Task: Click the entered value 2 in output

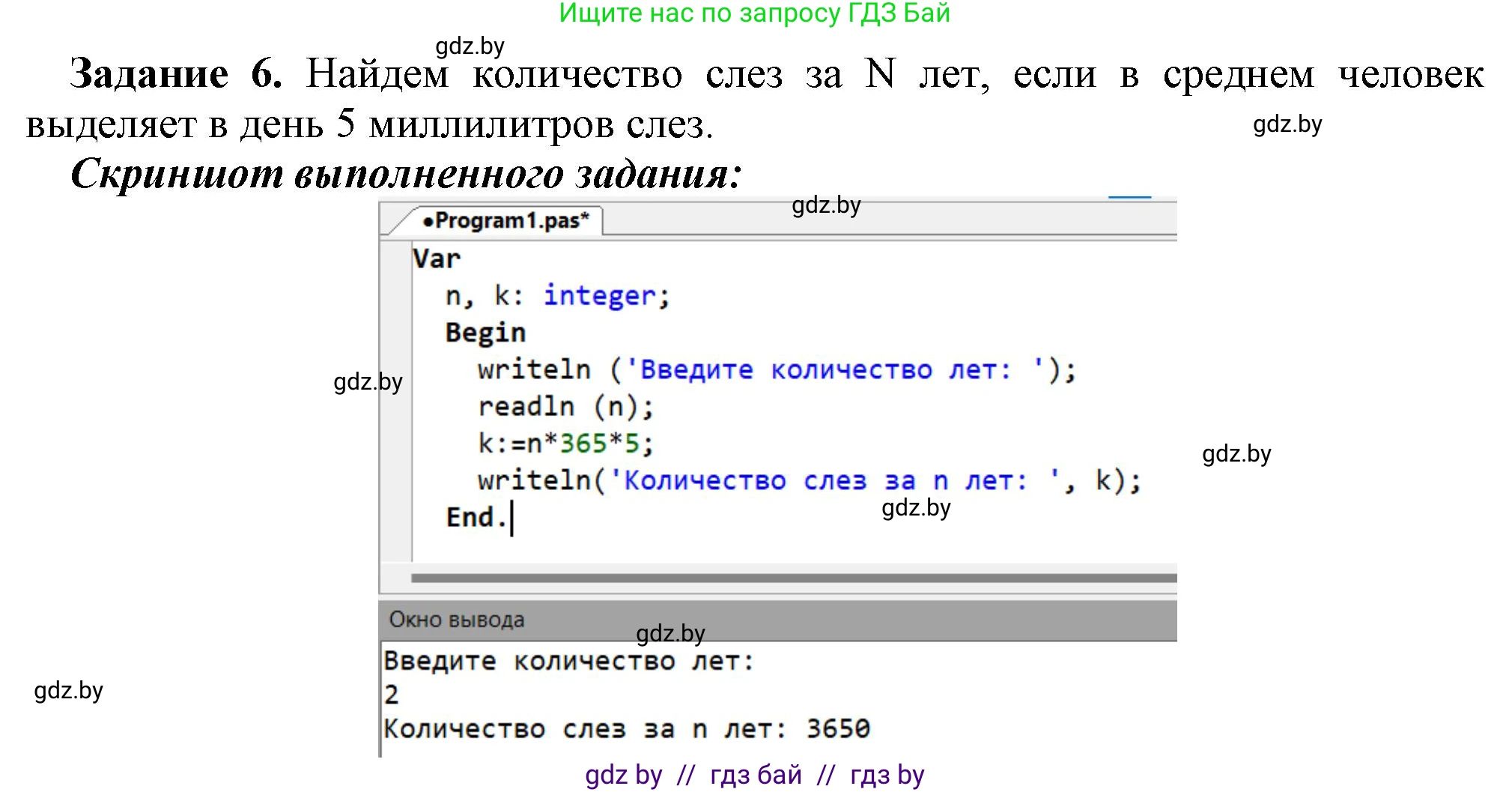Action: (392, 695)
